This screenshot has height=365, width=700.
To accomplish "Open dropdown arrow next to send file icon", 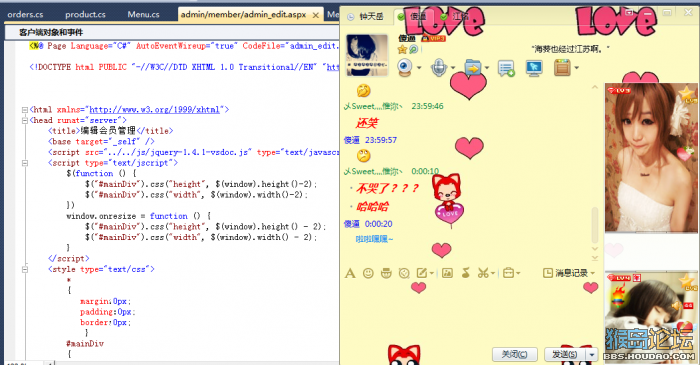I will 487,68.
